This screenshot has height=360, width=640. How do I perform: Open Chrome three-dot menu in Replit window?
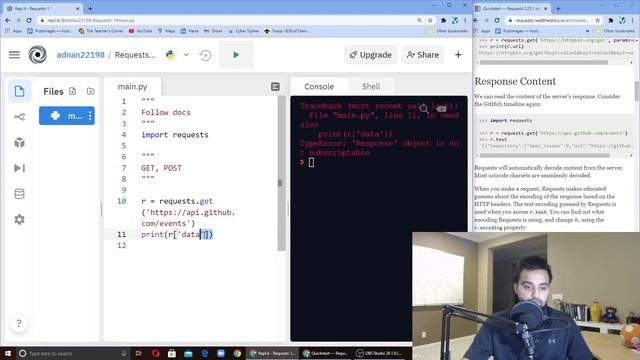[x=465, y=20]
